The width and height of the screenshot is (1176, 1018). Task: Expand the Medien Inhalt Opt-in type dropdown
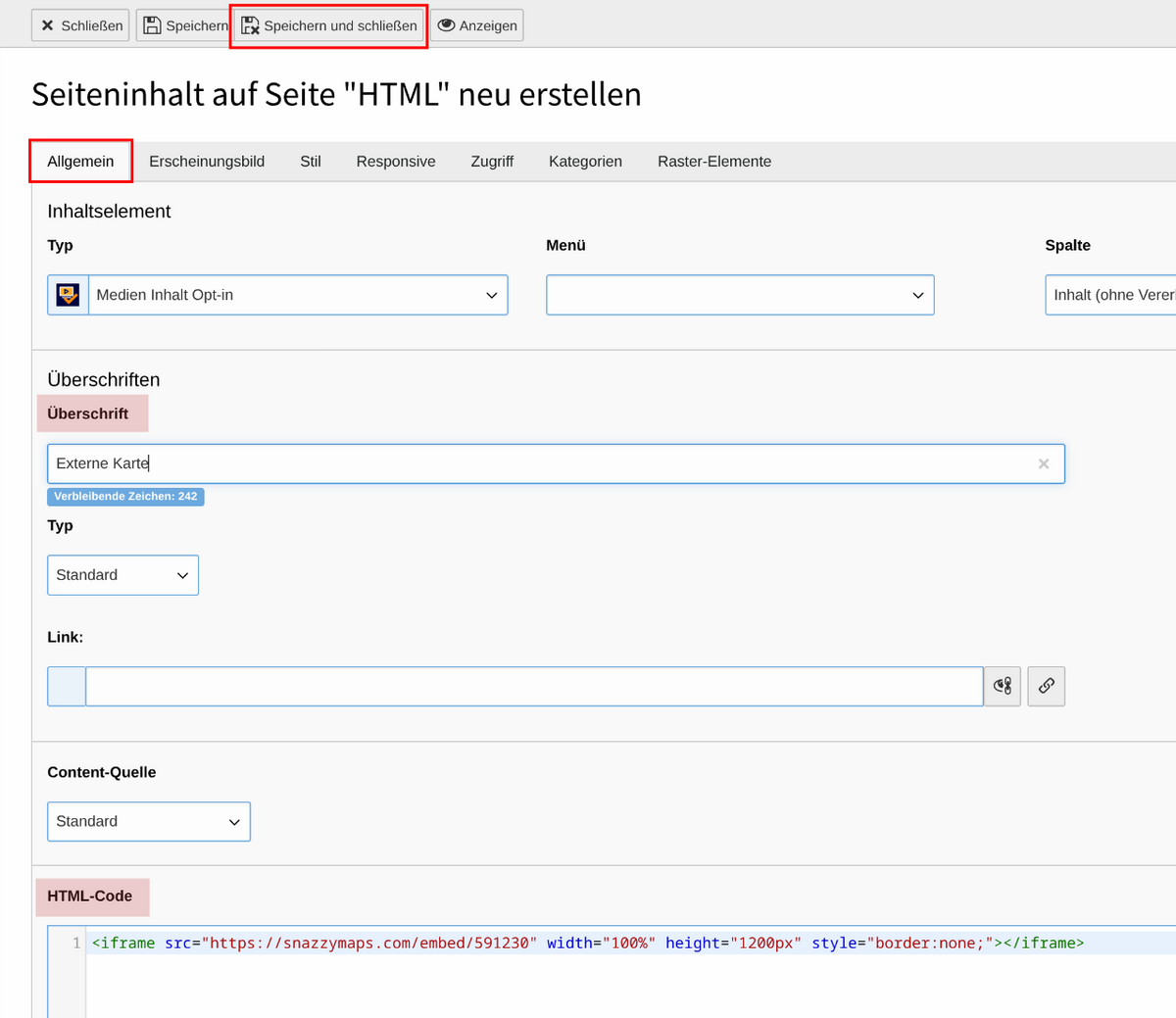(x=298, y=295)
